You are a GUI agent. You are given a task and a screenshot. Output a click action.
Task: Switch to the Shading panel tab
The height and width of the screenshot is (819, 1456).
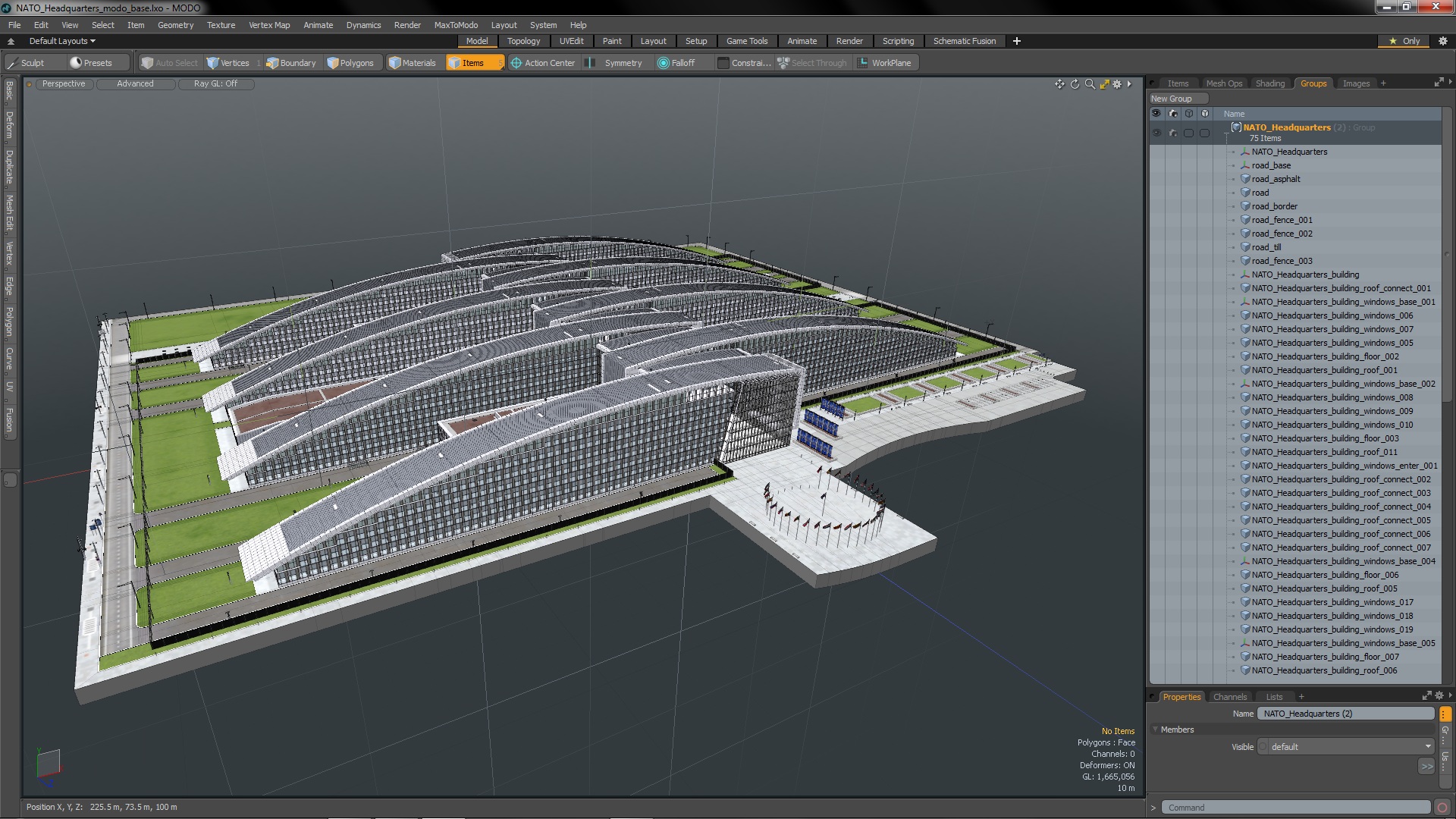point(1269,83)
